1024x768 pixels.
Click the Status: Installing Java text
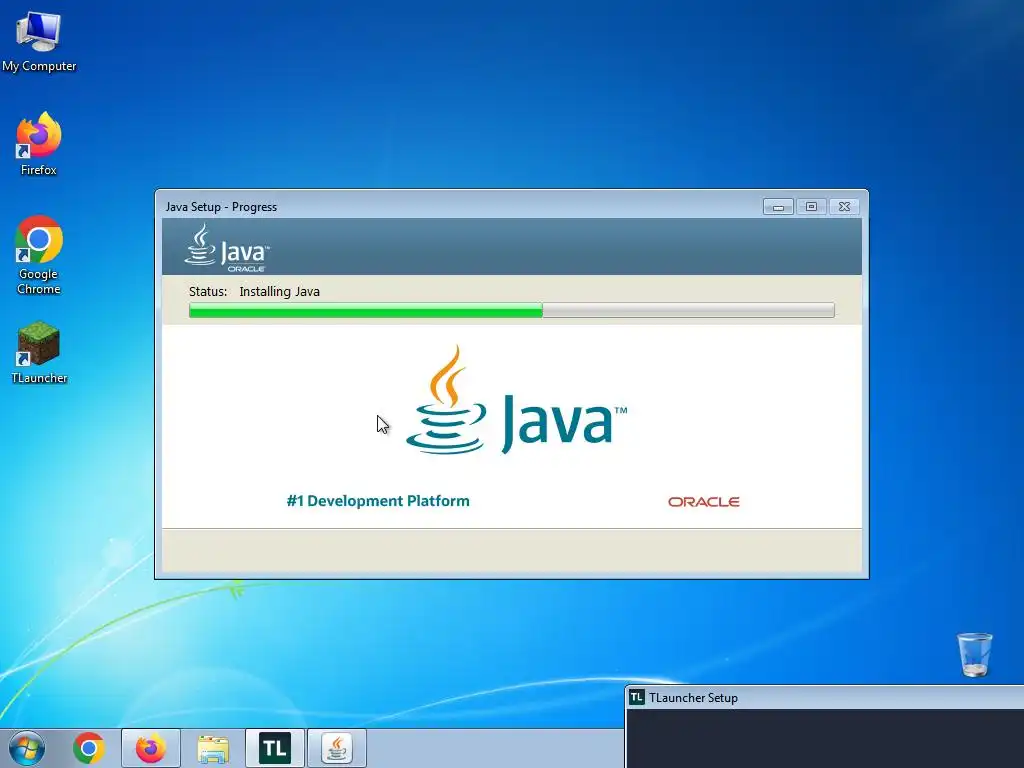tap(254, 291)
